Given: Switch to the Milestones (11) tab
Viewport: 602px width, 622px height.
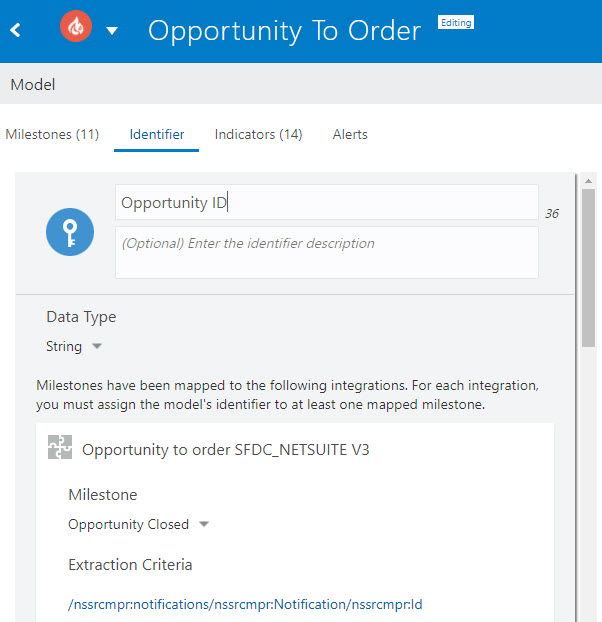Looking at the screenshot, I should (52, 134).
